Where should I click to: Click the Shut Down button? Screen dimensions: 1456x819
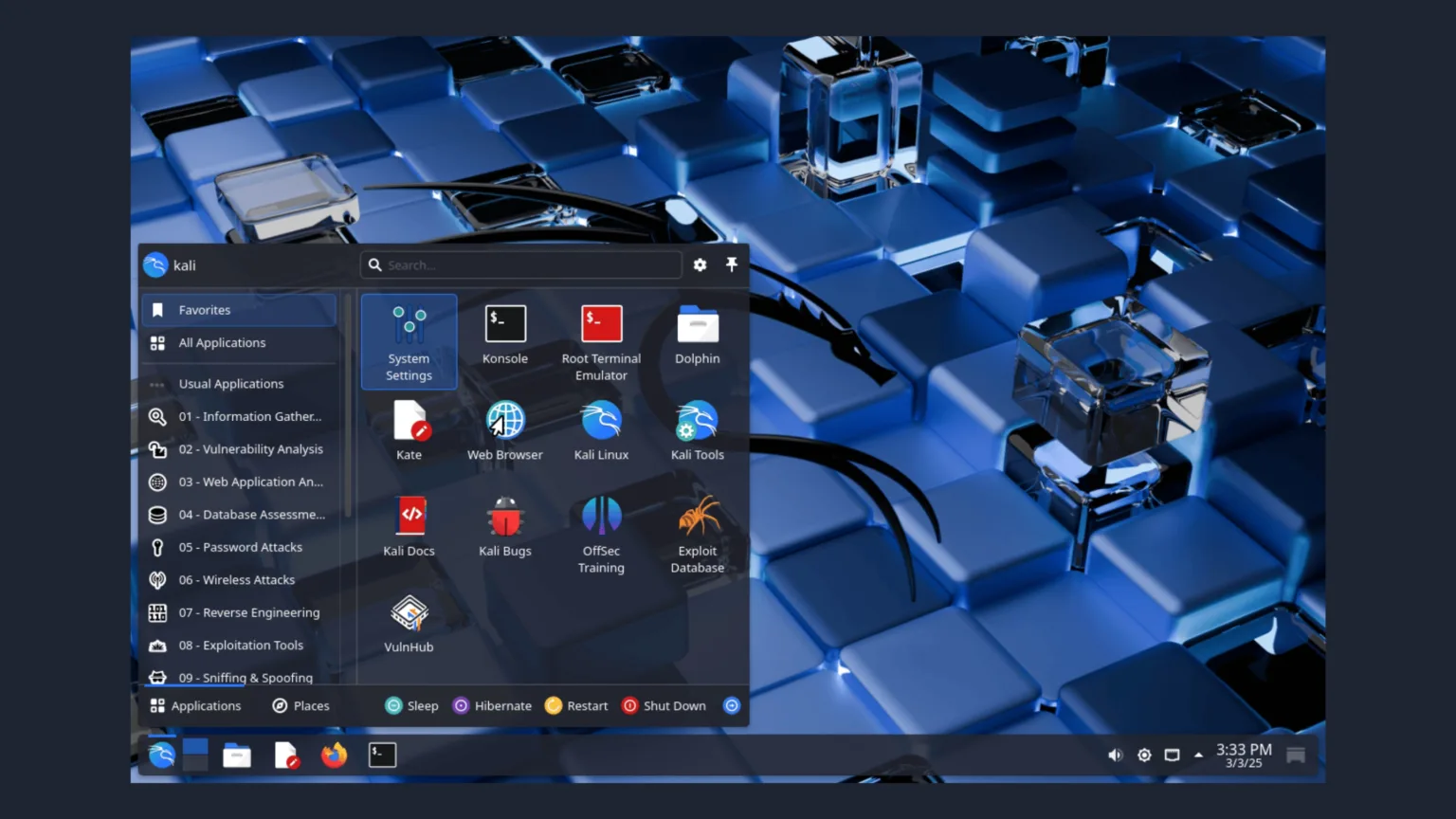point(664,705)
